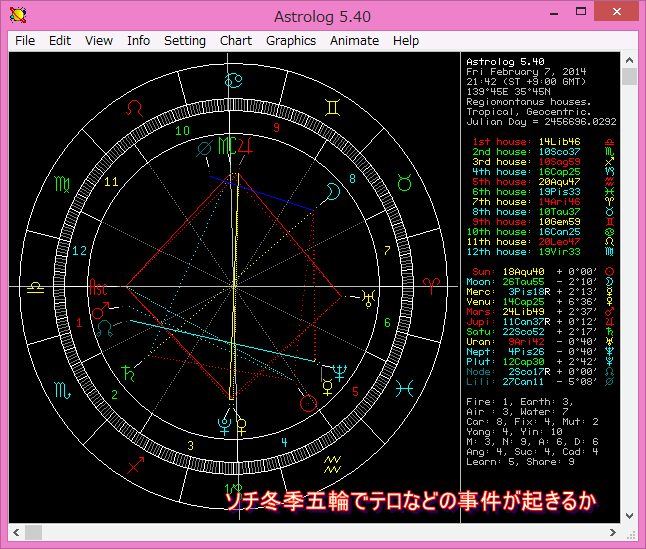
Task: Click the 'Julian Day = 2456696.0292' line
Action: point(541,121)
